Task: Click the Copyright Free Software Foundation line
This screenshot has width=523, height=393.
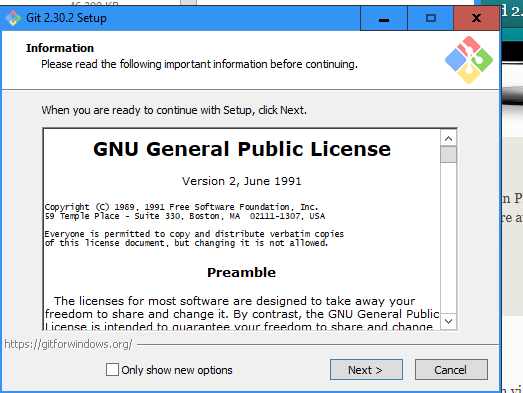Action: 181,207
